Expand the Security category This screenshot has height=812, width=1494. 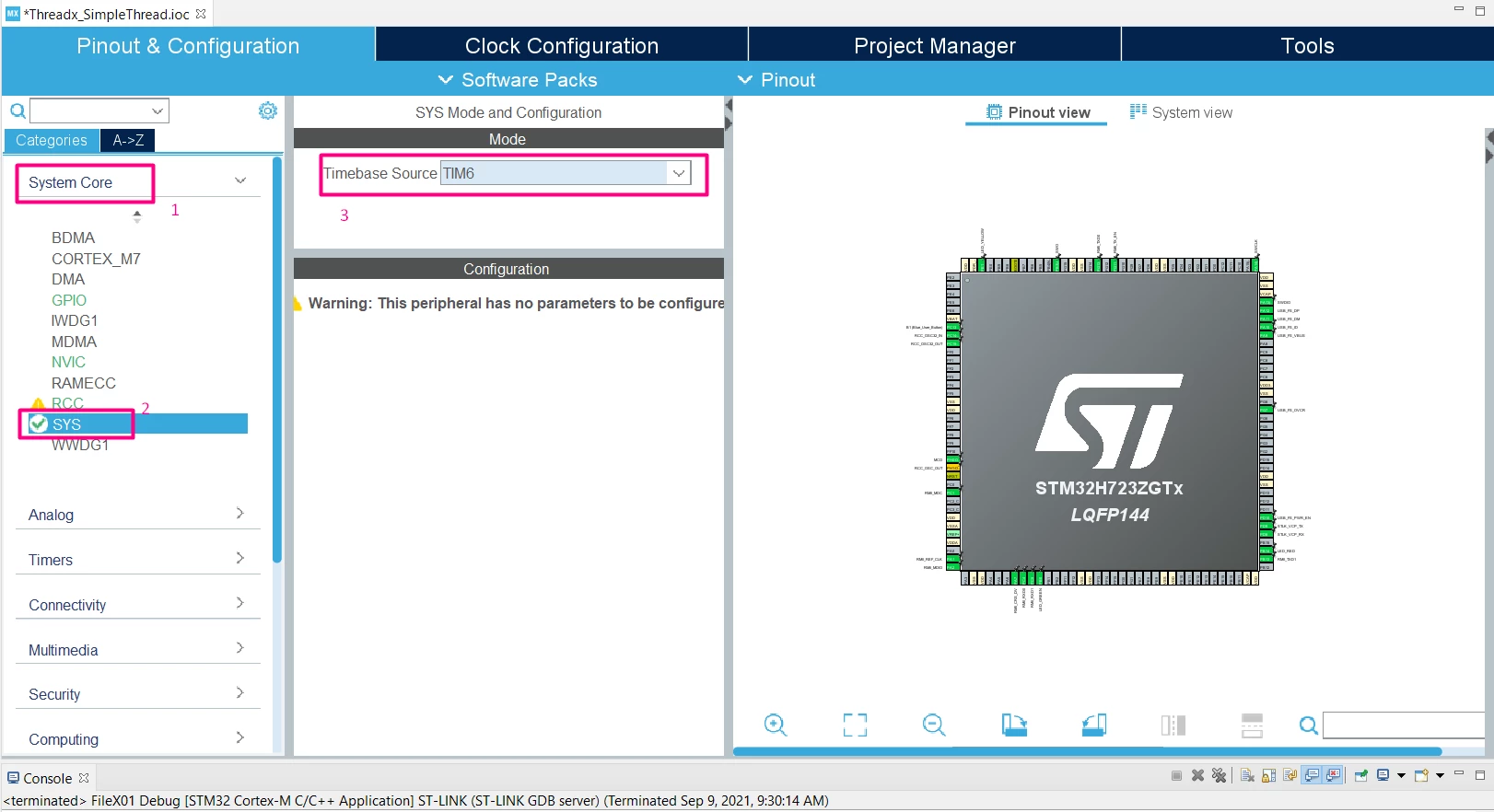(x=138, y=693)
